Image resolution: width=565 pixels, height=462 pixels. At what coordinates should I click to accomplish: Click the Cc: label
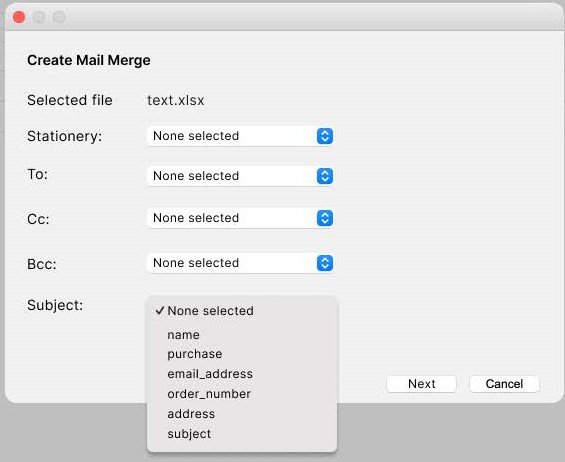coord(38,219)
